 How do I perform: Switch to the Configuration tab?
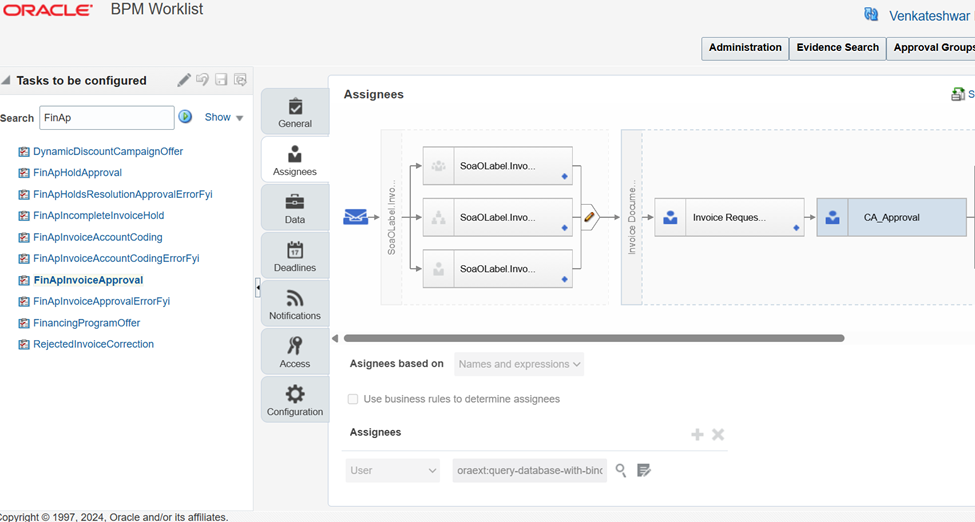tap(295, 399)
